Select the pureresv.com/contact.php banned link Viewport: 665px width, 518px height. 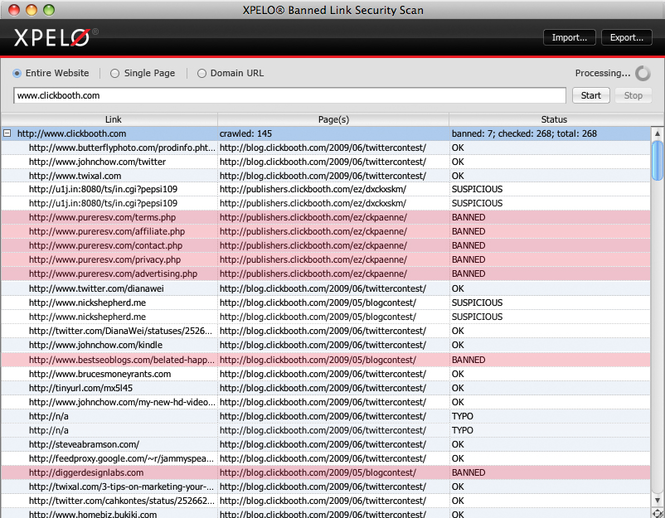(x=106, y=245)
